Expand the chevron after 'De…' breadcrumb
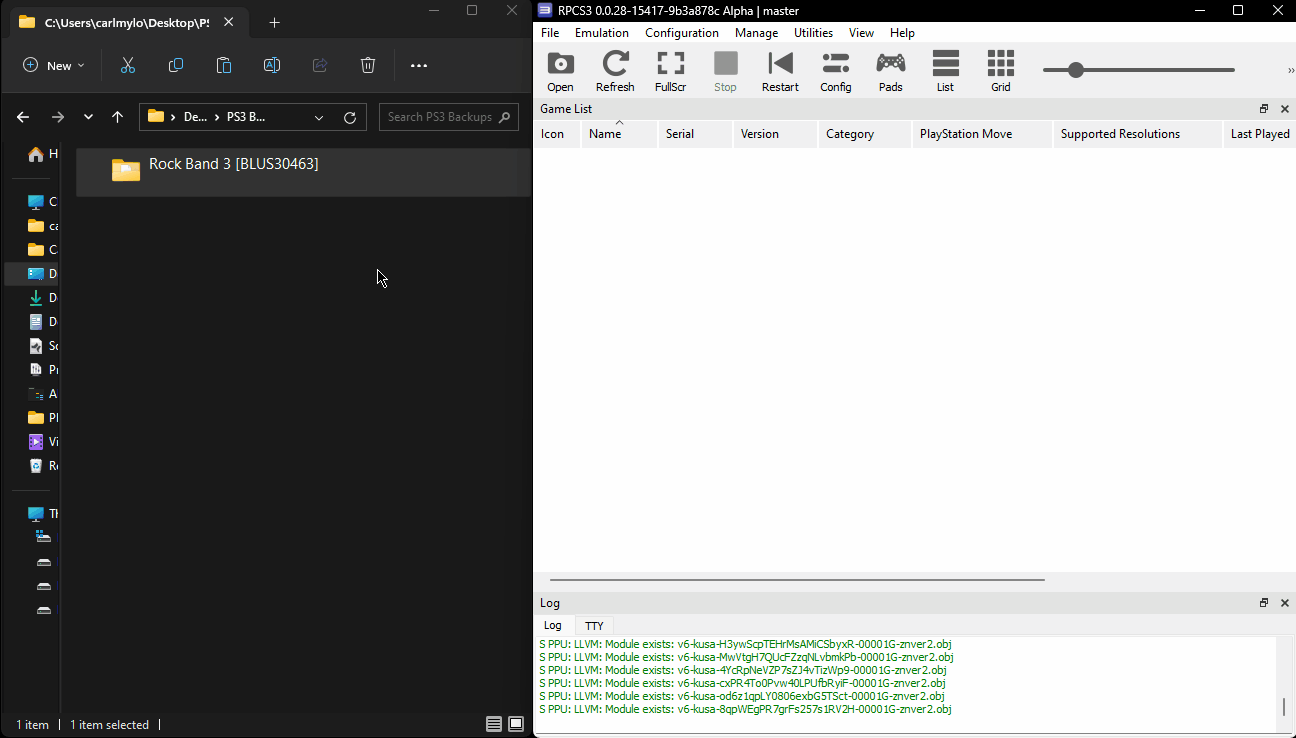This screenshot has width=1296, height=738. pyautogui.click(x=218, y=117)
